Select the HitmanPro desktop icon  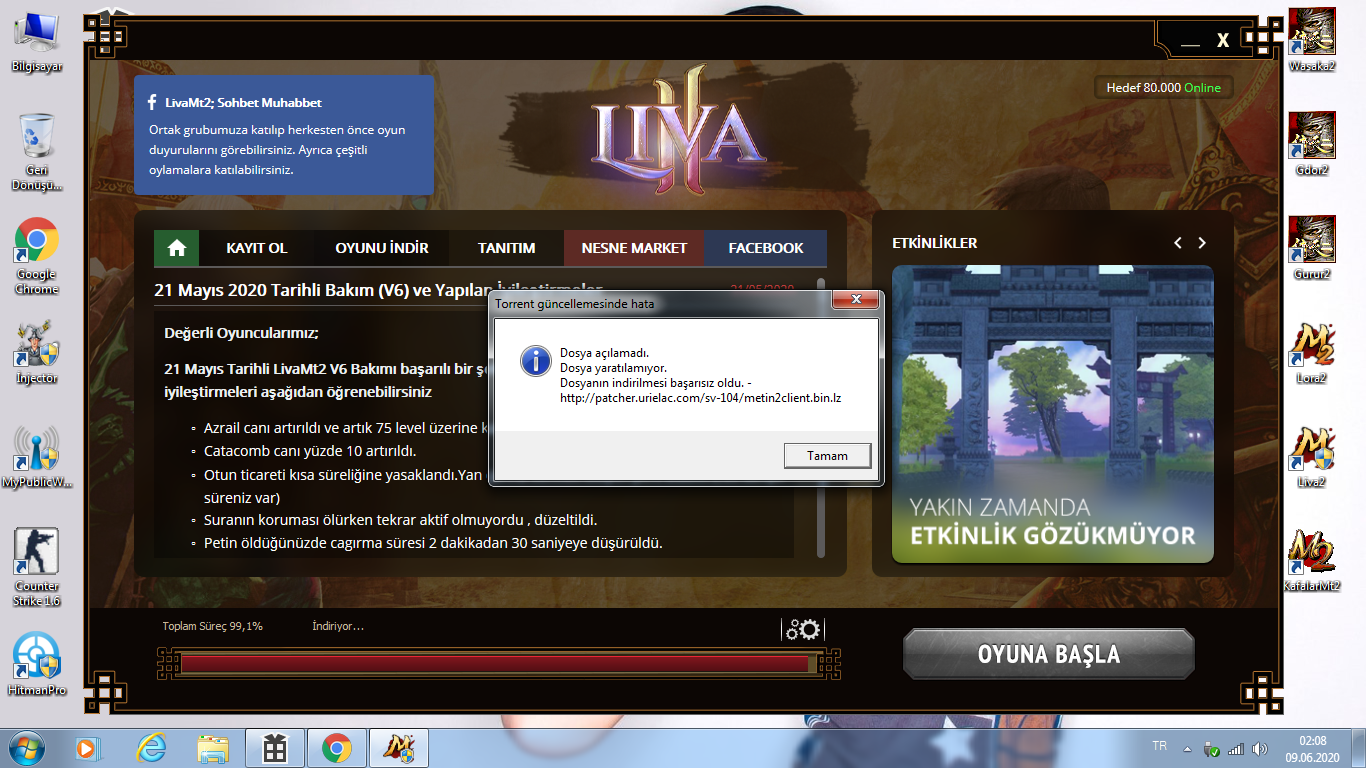[37, 664]
